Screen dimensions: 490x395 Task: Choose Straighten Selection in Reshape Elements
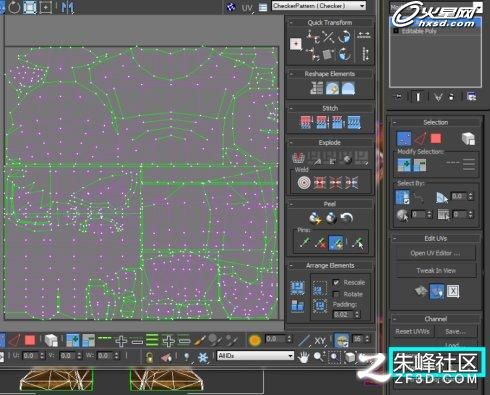(x=316, y=88)
